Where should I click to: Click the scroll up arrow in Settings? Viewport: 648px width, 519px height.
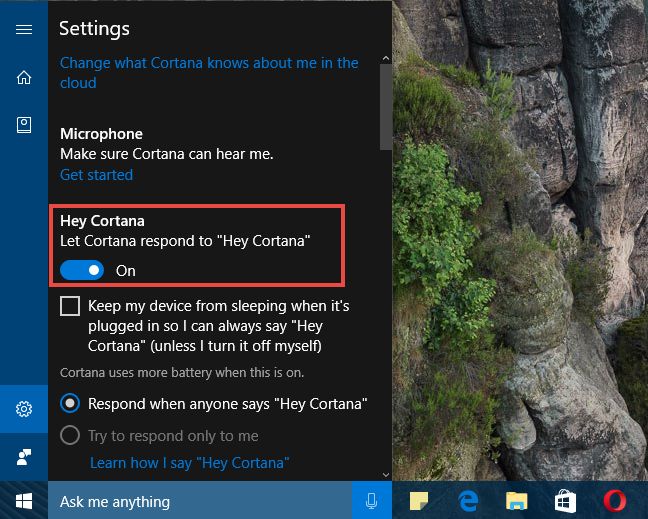click(x=386, y=58)
